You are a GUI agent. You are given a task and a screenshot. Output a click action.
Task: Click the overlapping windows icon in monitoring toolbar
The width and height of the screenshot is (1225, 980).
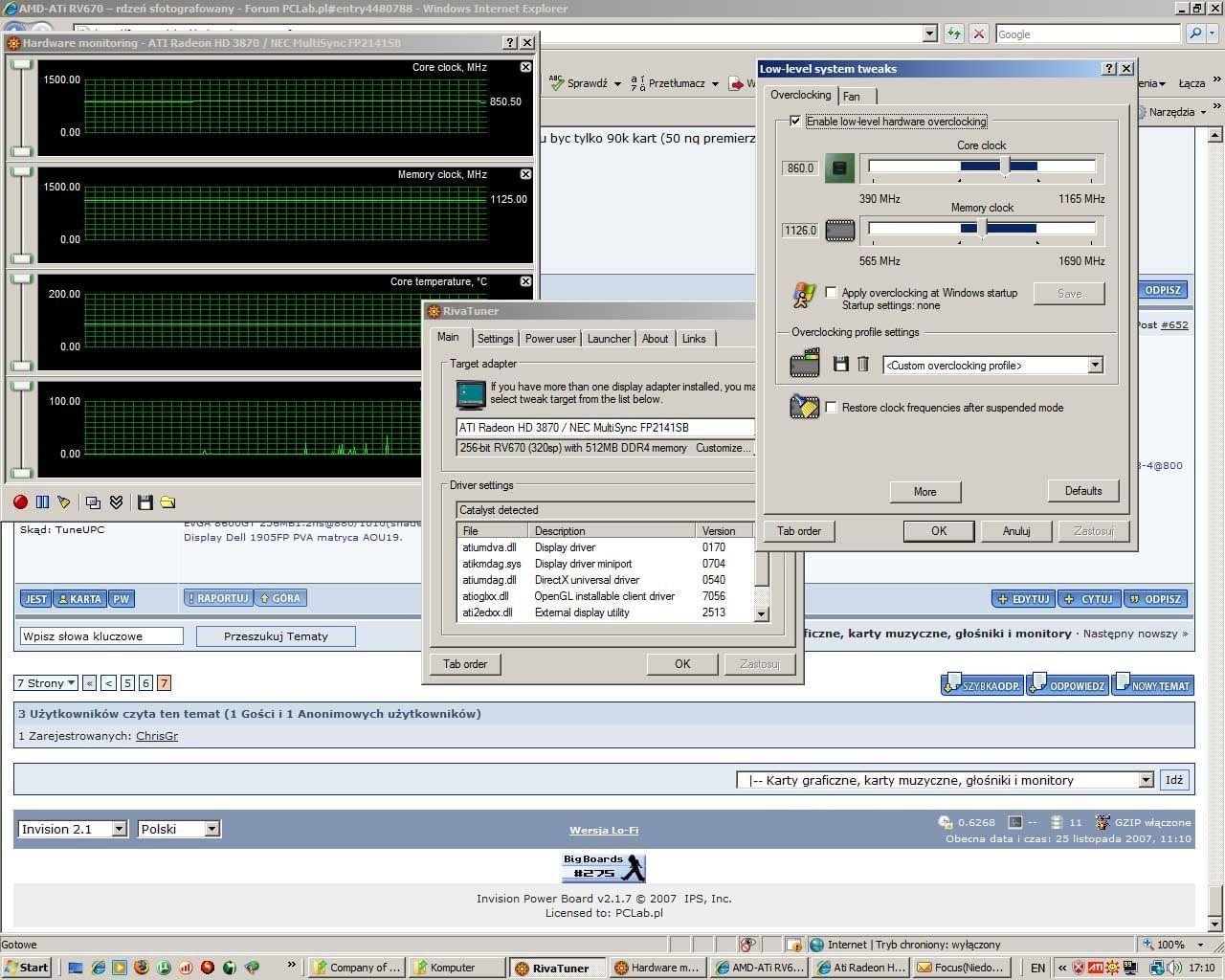[x=93, y=502]
